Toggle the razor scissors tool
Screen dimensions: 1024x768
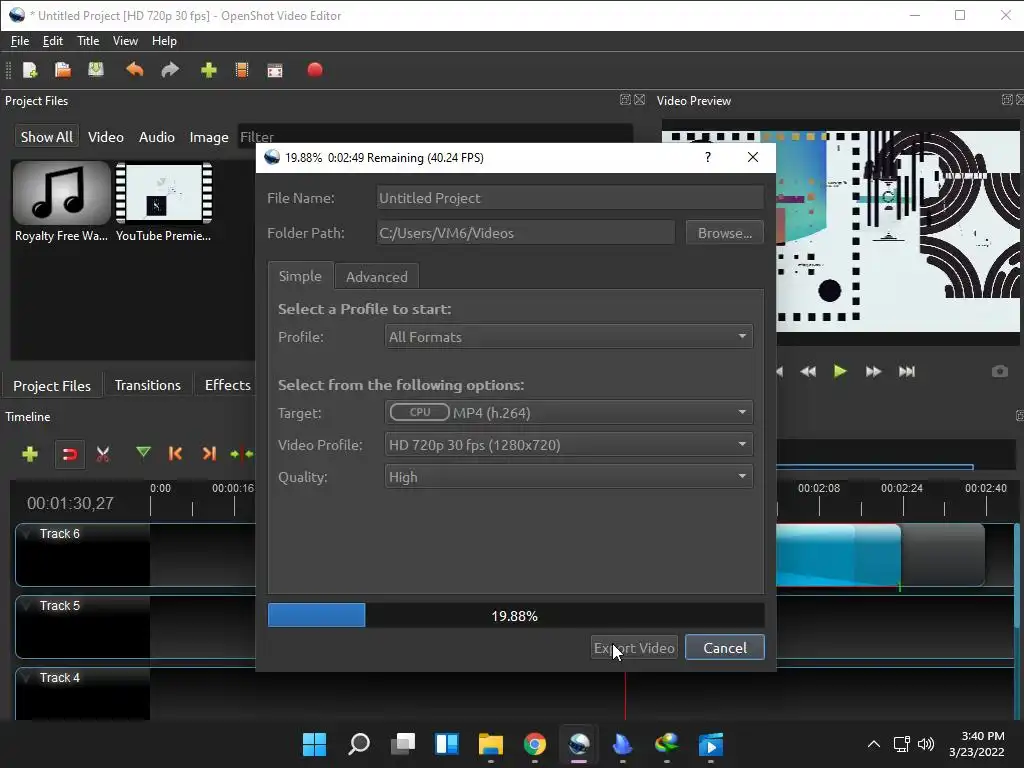103,454
